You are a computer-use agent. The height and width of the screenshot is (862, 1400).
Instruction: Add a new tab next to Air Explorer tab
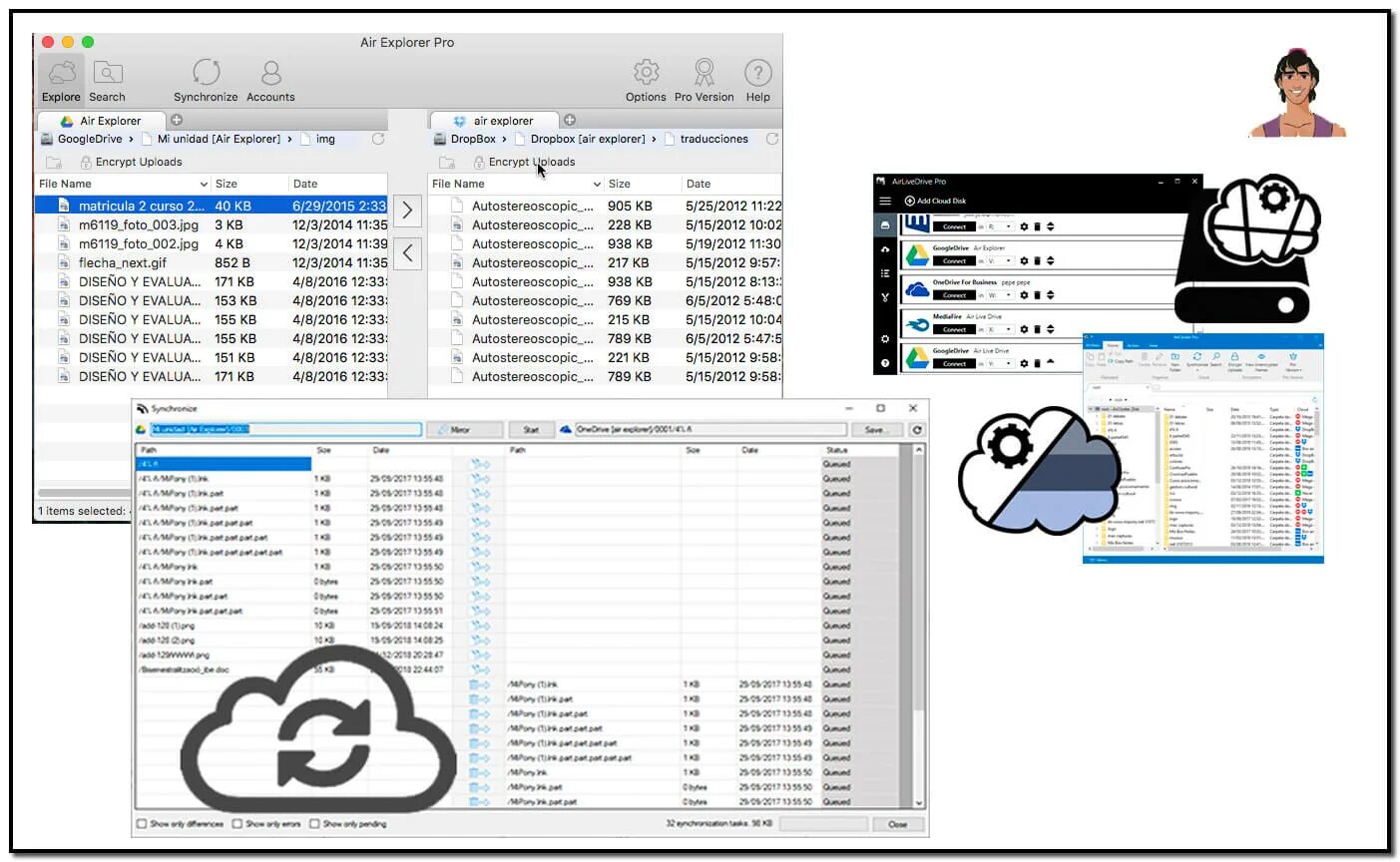tap(177, 120)
